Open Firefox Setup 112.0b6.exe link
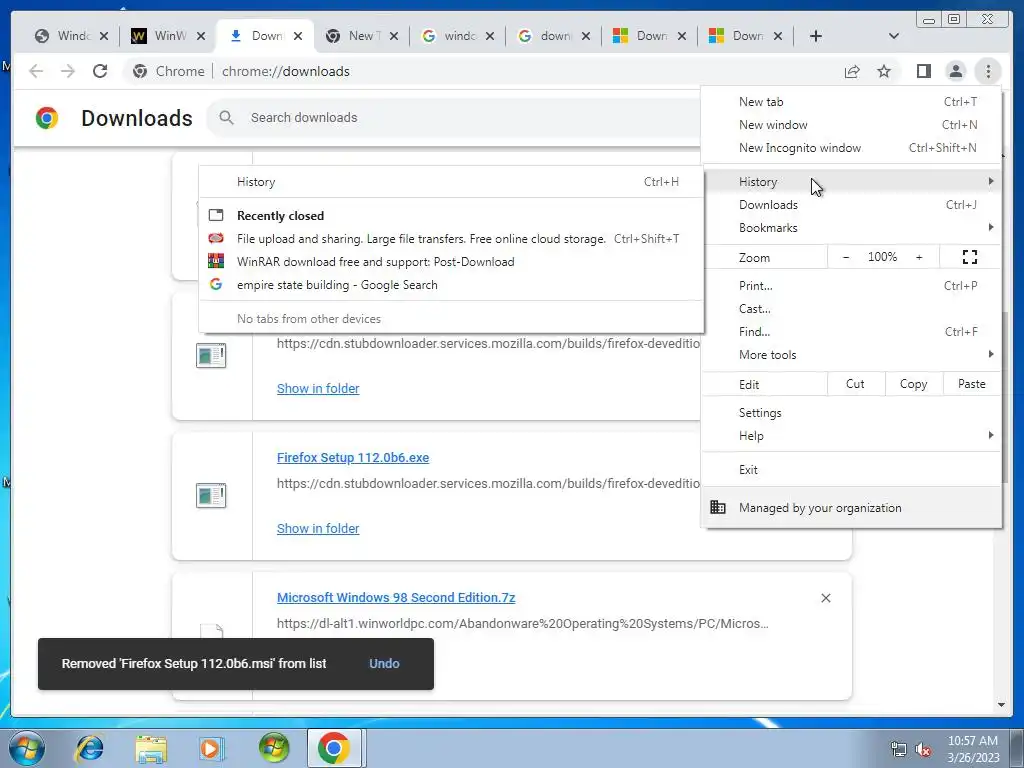Screen dimensions: 1024x768 [353, 458]
